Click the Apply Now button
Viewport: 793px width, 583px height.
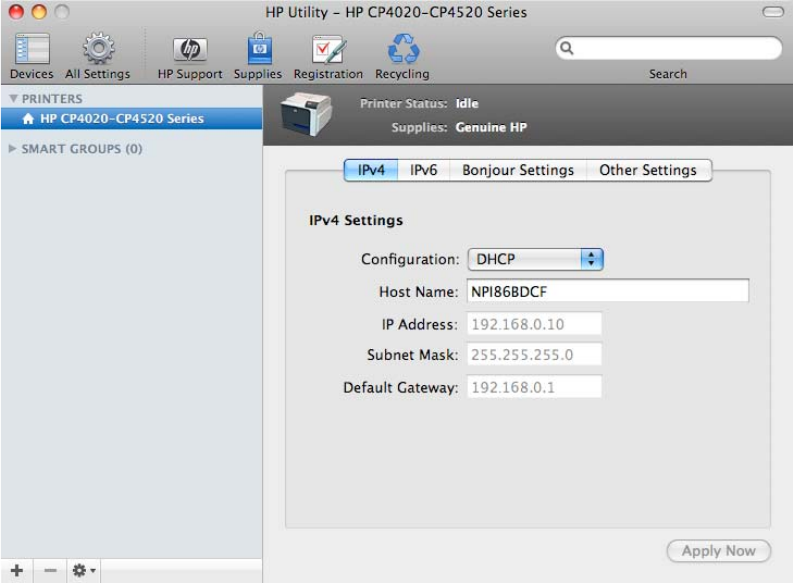(719, 551)
